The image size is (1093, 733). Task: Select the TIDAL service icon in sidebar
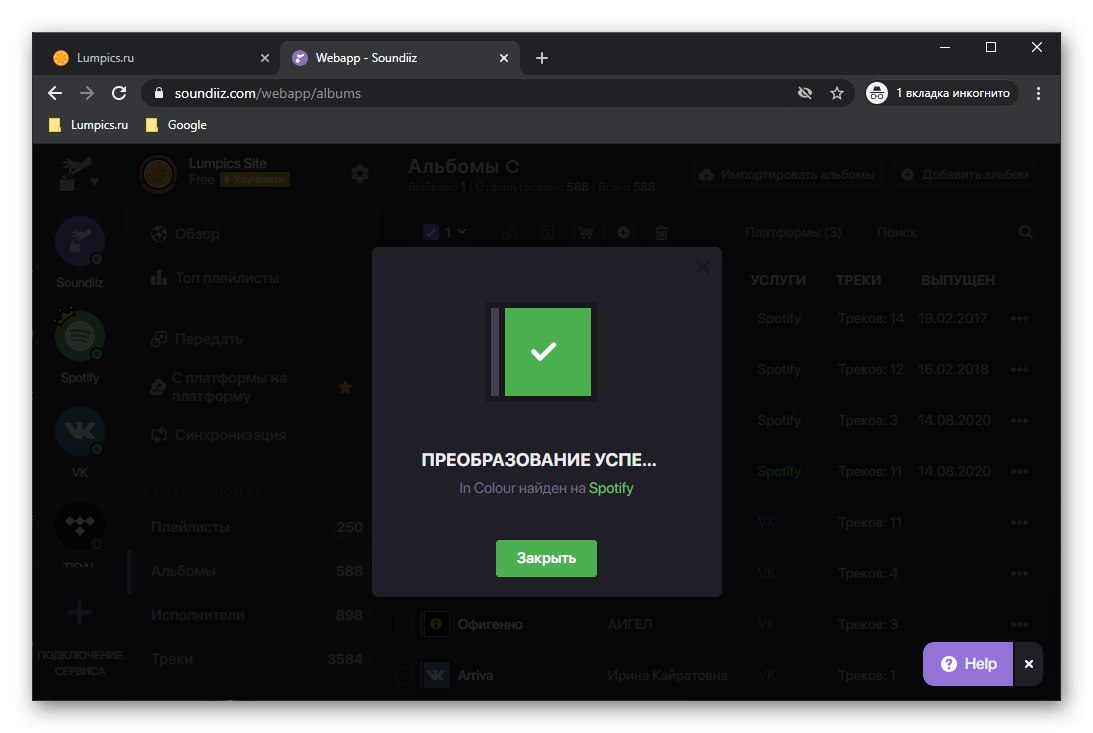coord(79,526)
